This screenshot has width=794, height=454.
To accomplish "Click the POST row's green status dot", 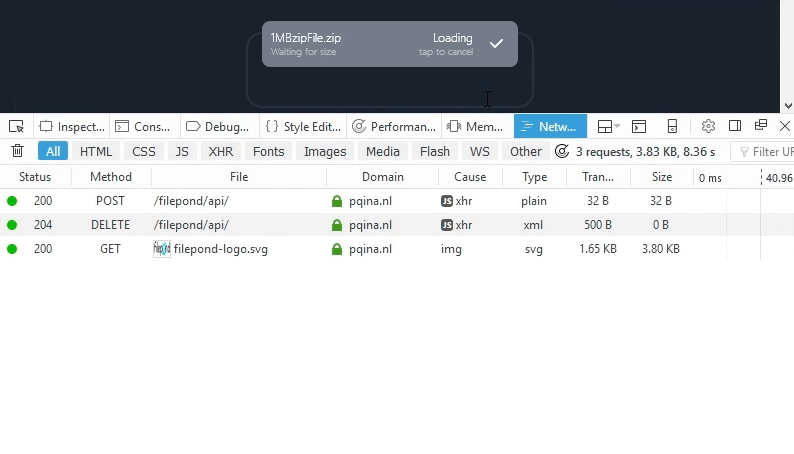I will [12, 201].
